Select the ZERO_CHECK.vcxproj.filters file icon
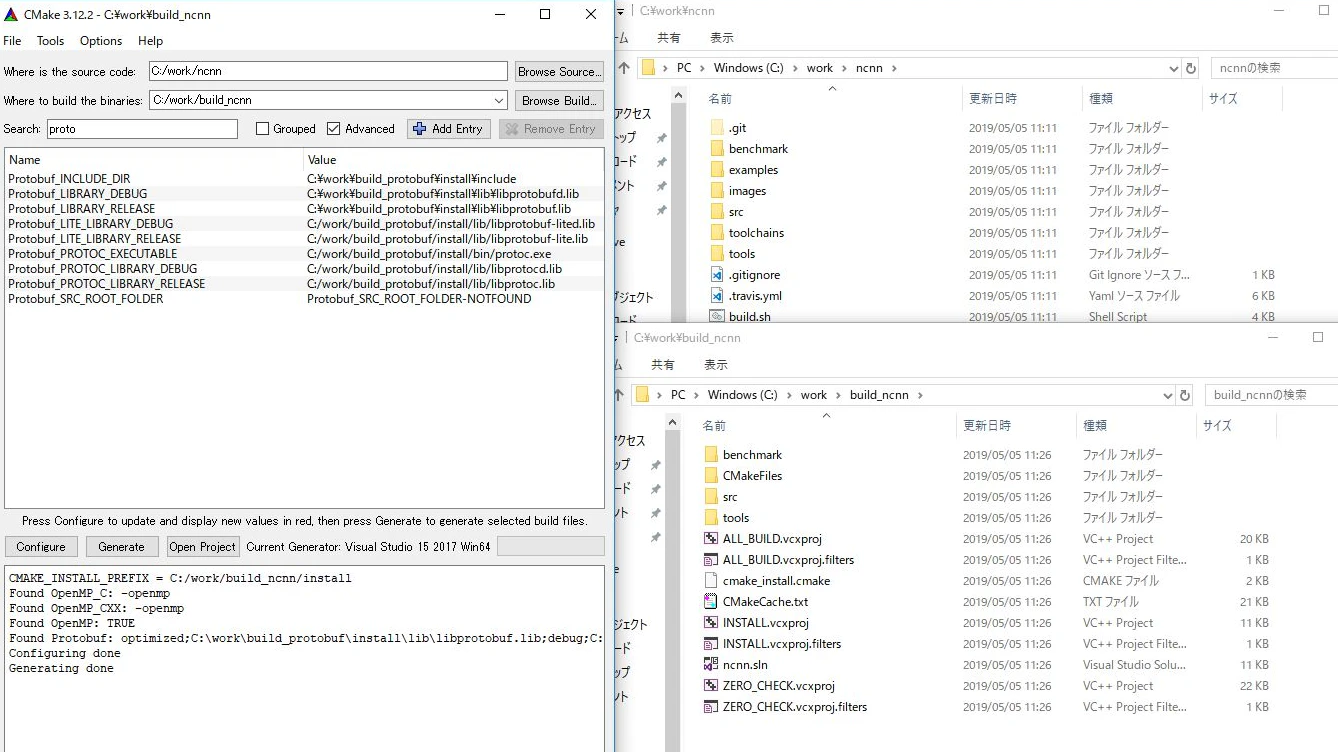Screen dimensions: 1338x752 coord(710,707)
